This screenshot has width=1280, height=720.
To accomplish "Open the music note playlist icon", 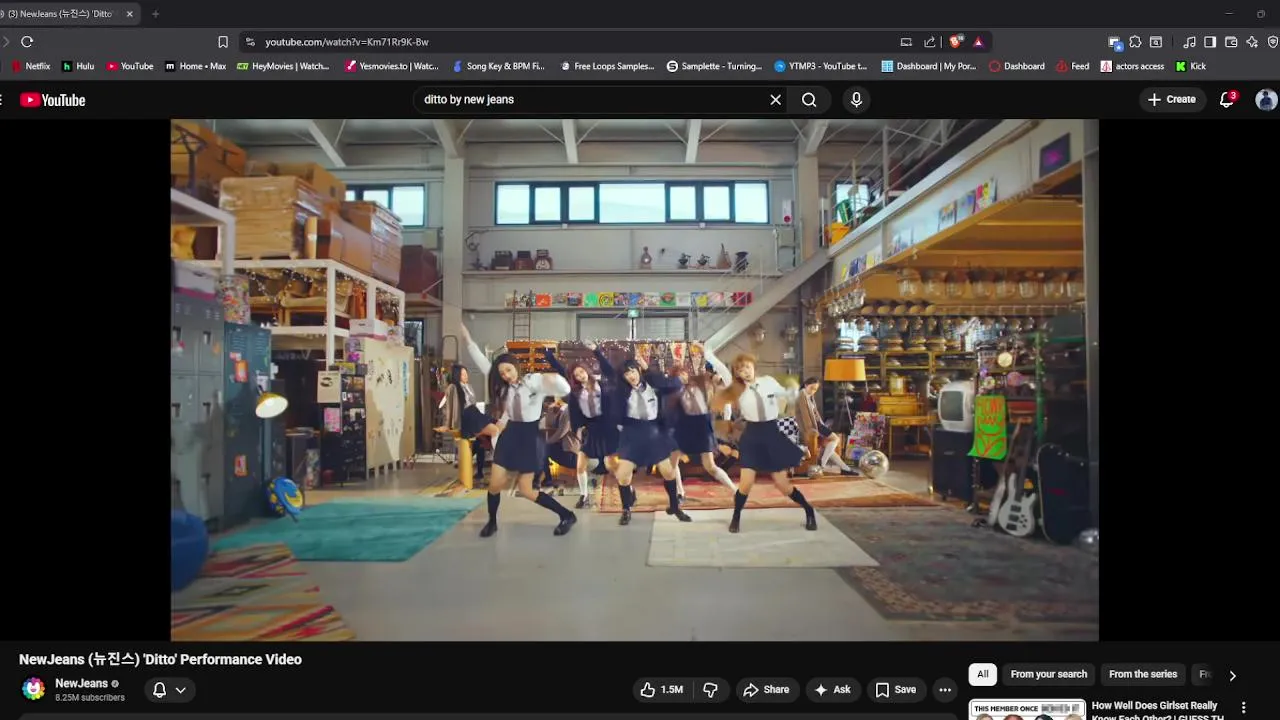I will click(1189, 42).
